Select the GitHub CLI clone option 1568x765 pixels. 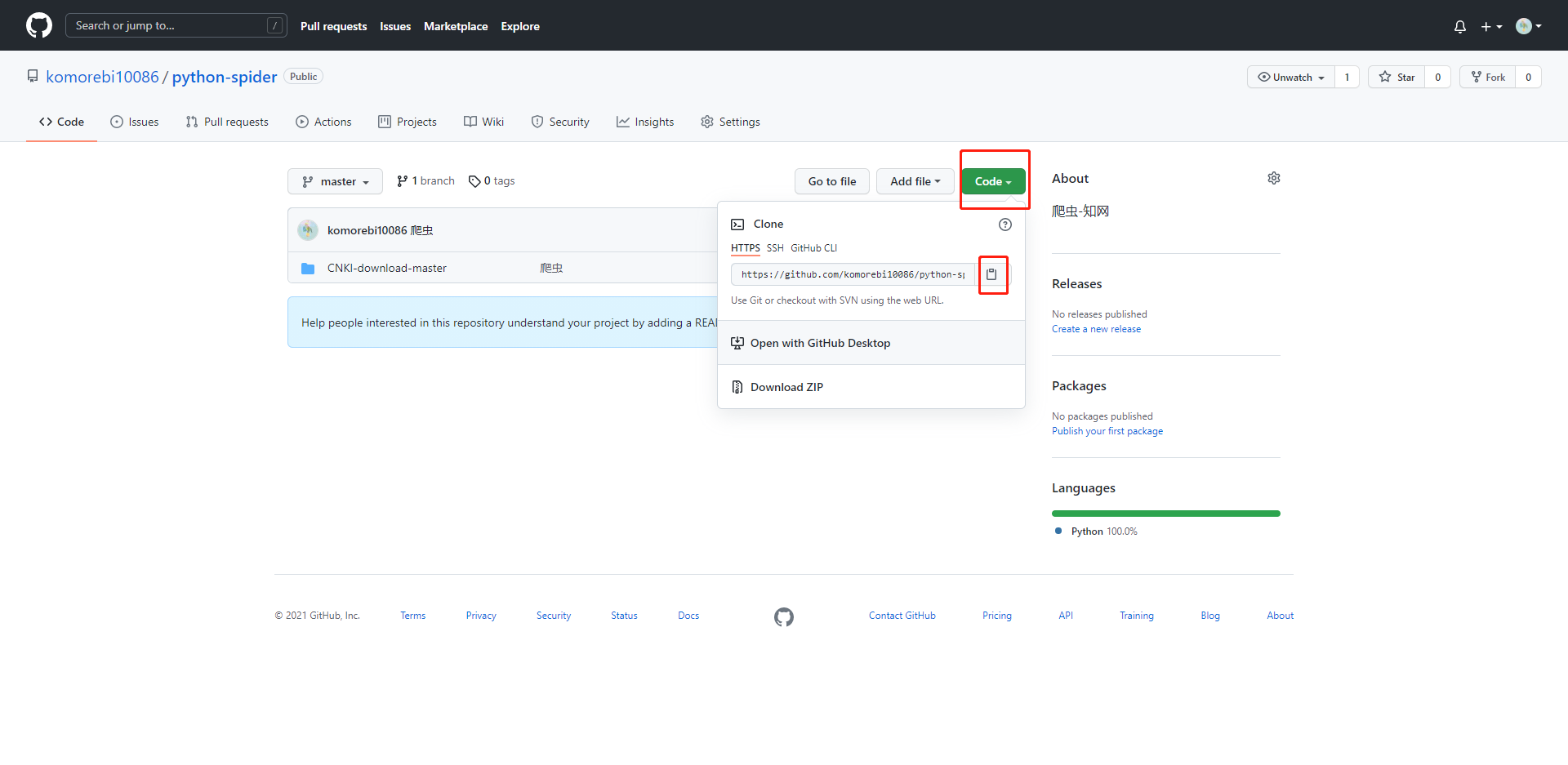click(813, 248)
